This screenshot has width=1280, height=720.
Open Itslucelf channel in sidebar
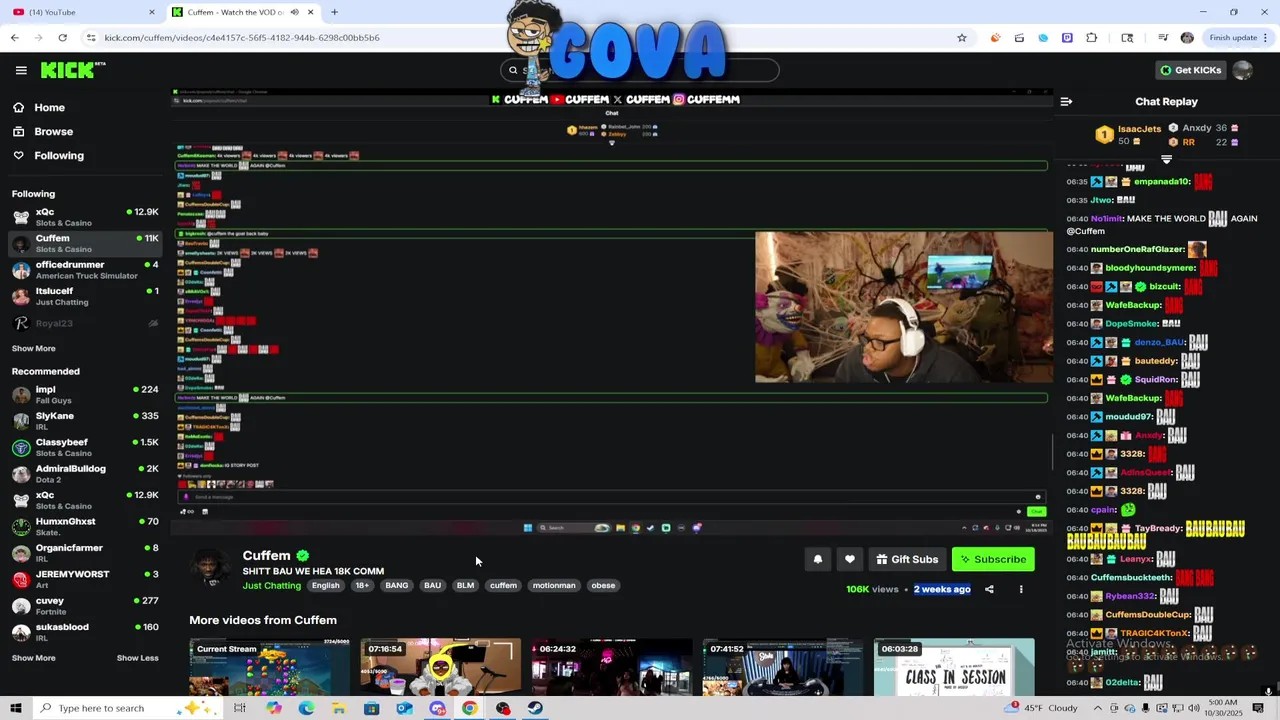click(x=85, y=296)
